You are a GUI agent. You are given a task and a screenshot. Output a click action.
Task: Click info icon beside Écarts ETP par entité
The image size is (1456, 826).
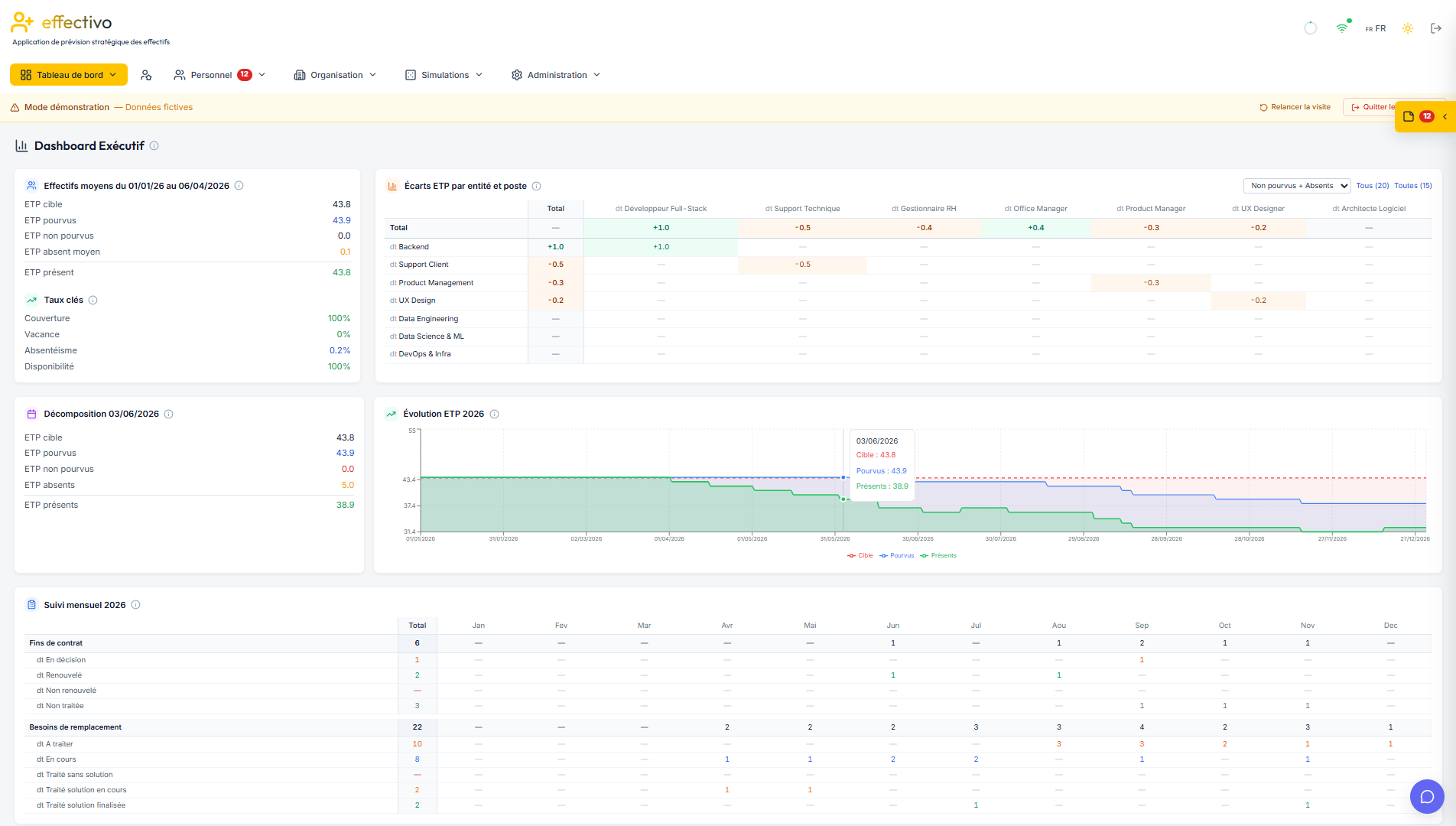[536, 186]
